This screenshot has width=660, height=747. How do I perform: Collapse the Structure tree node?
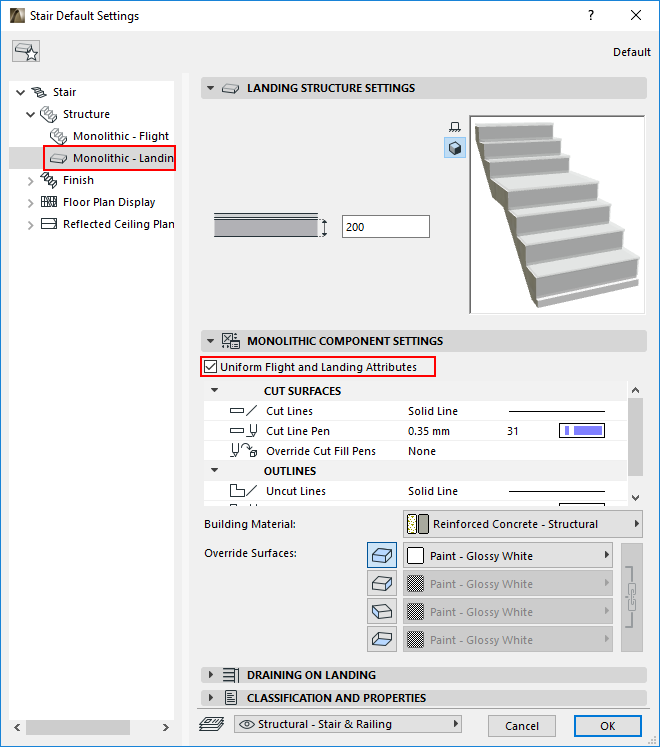tap(30, 114)
